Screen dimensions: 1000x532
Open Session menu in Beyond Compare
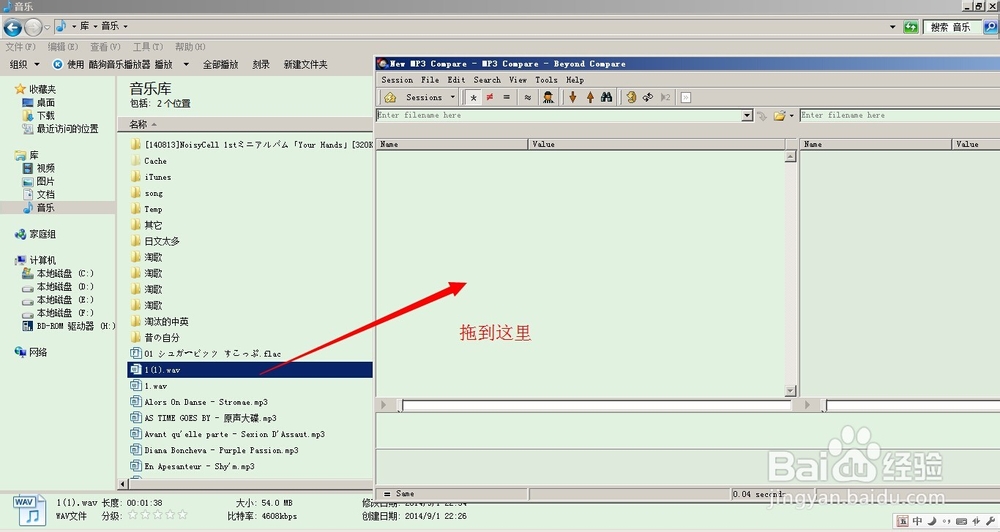click(397, 80)
